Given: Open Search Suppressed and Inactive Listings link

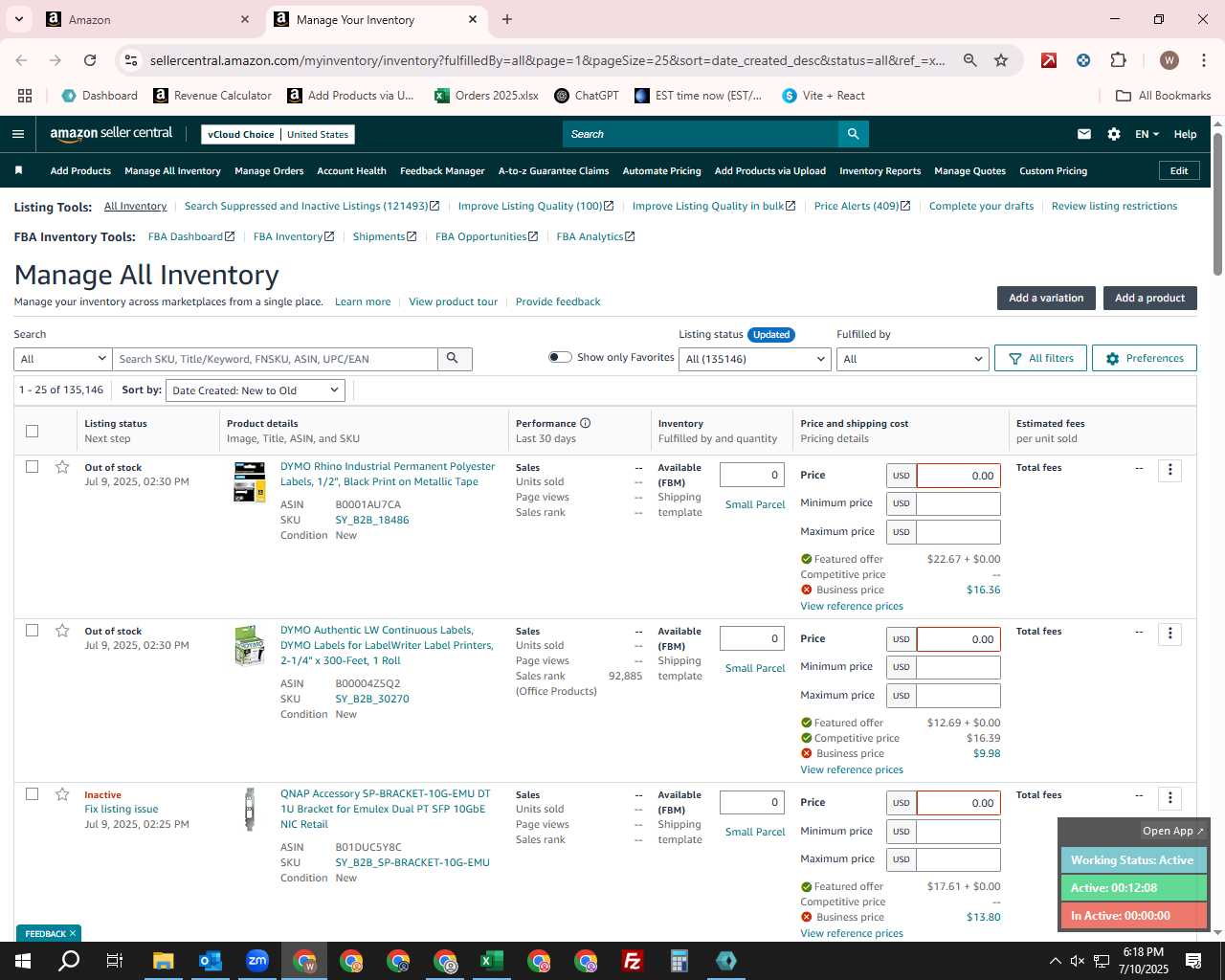Looking at the screenshot, I should point(311,206).
